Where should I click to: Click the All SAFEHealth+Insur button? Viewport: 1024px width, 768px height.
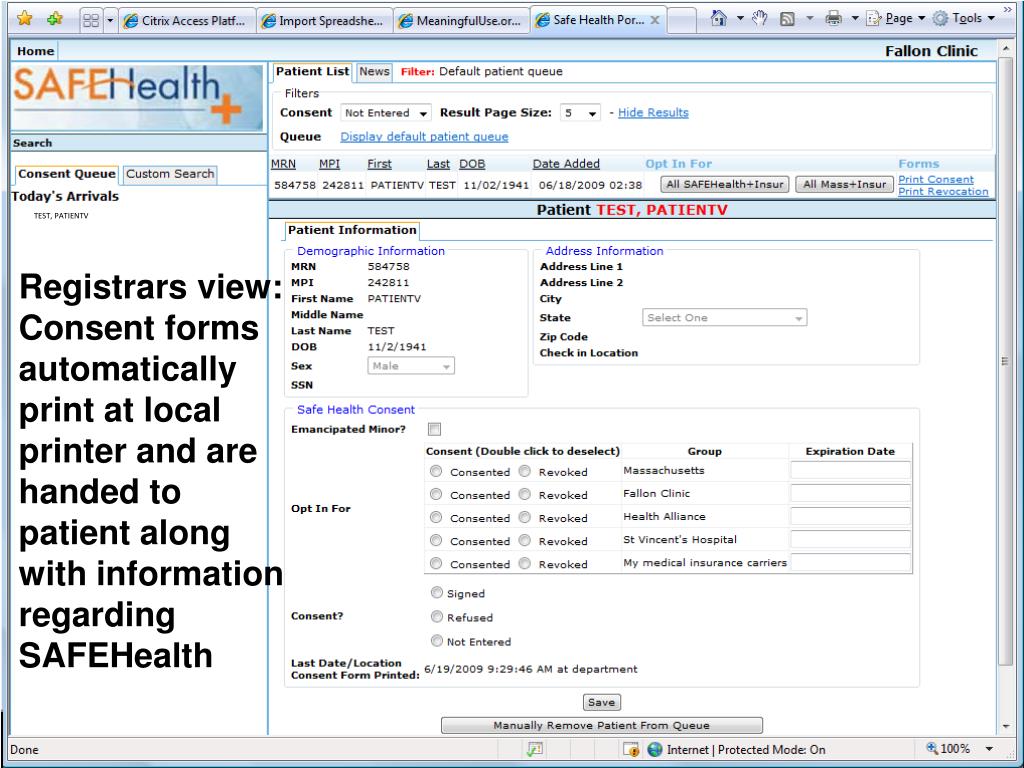pos(724,184)
